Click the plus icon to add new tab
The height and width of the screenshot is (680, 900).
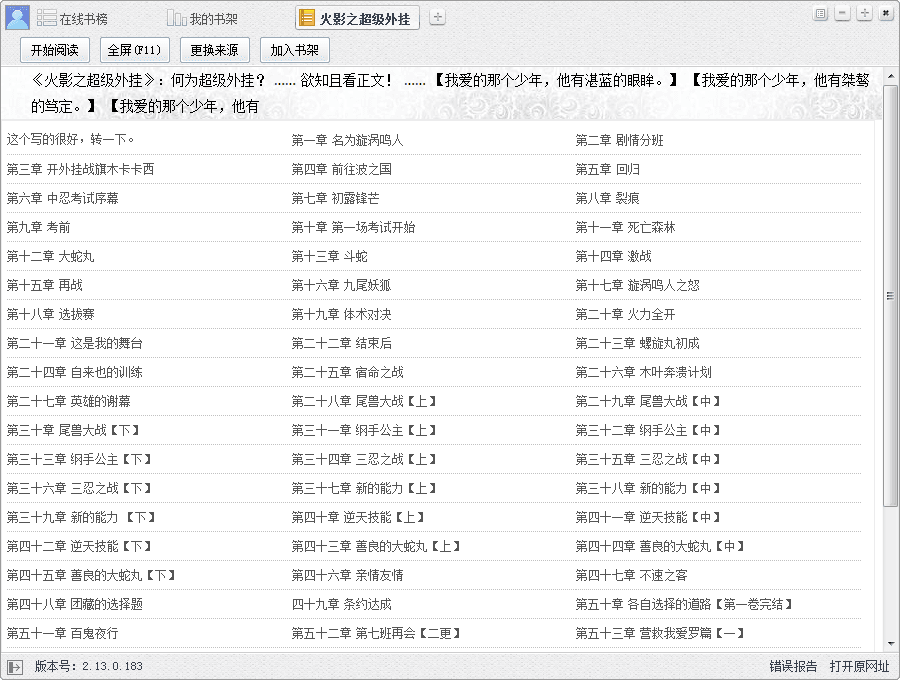438,18
